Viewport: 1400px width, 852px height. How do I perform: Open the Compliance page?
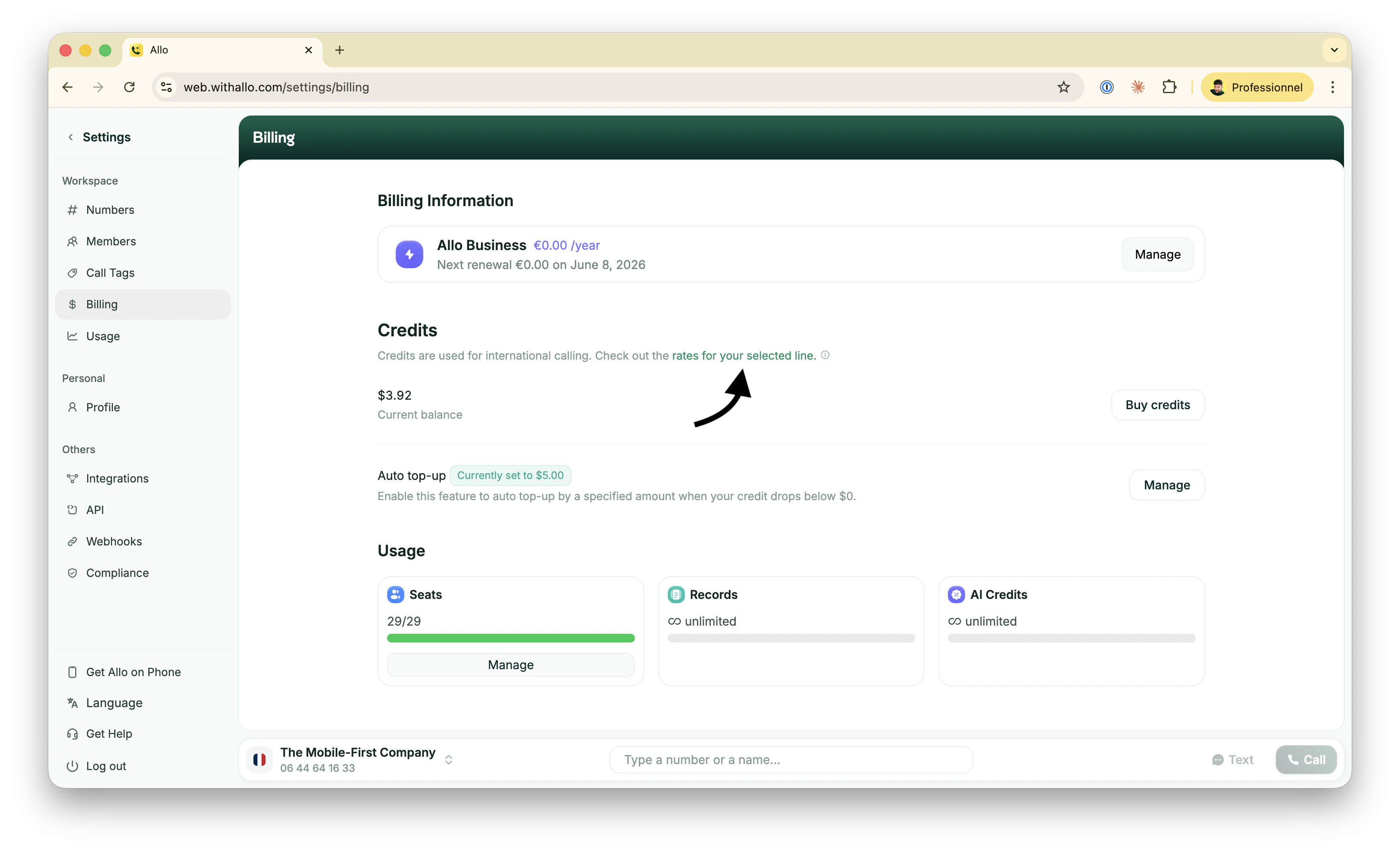(x=143, y=572)
